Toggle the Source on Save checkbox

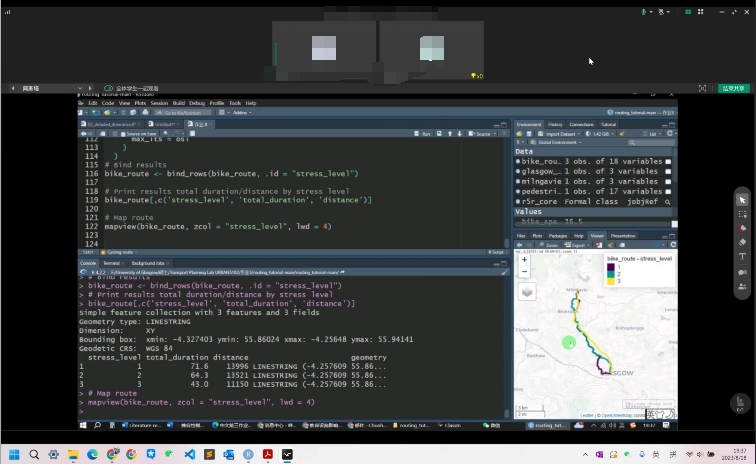pyautogui.click(x=122, y=133)
